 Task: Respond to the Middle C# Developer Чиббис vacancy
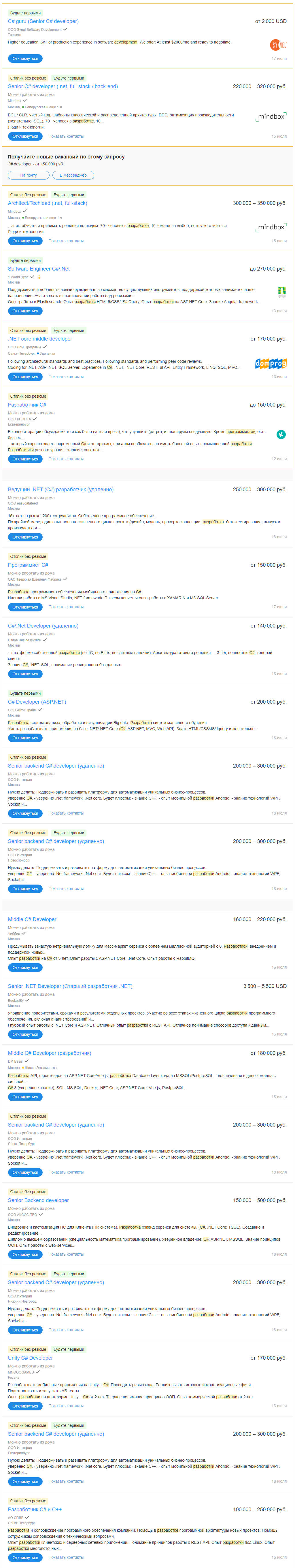pyautogui.click(x=25, y=967)
